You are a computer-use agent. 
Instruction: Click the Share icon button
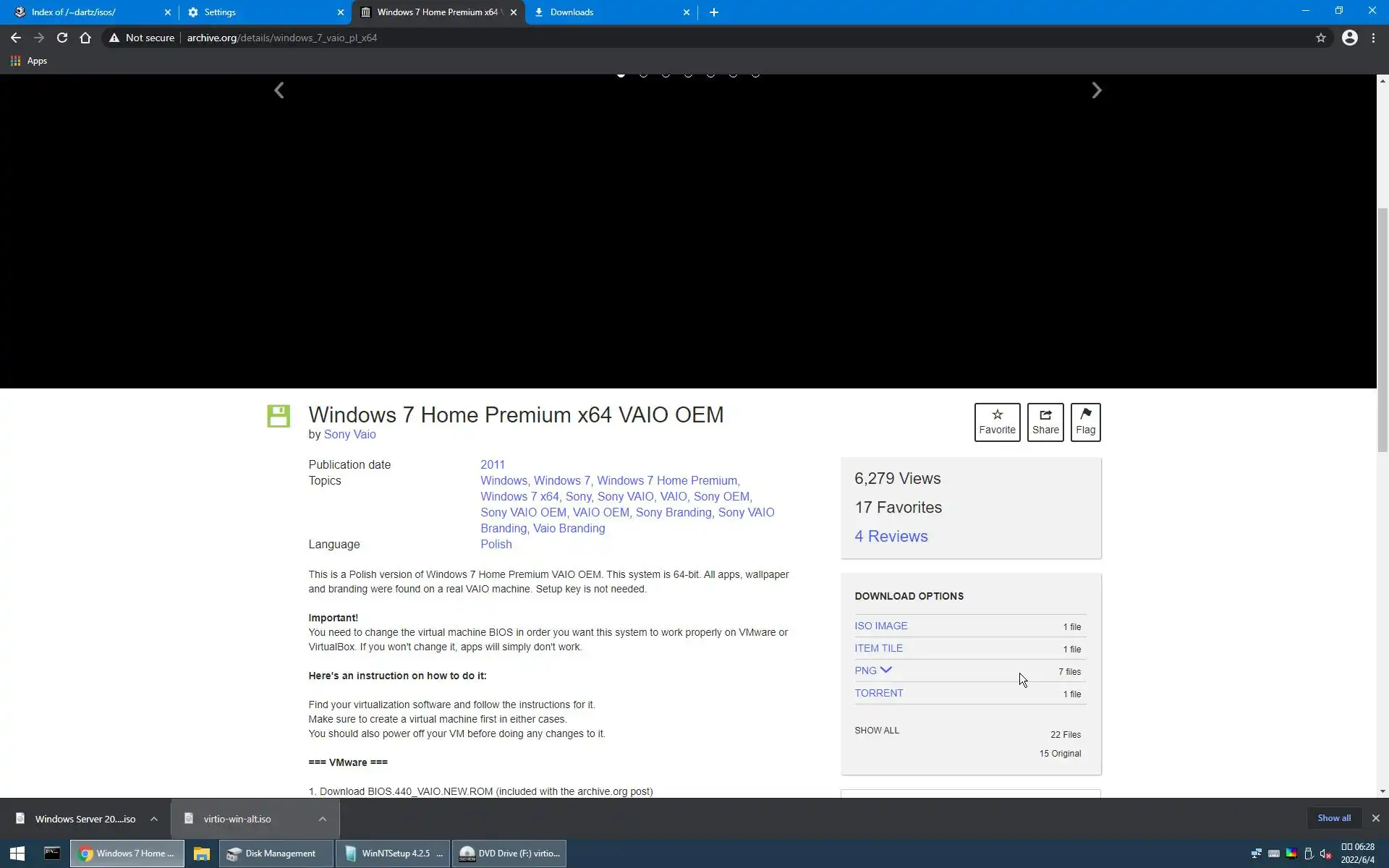[1045, 422]
